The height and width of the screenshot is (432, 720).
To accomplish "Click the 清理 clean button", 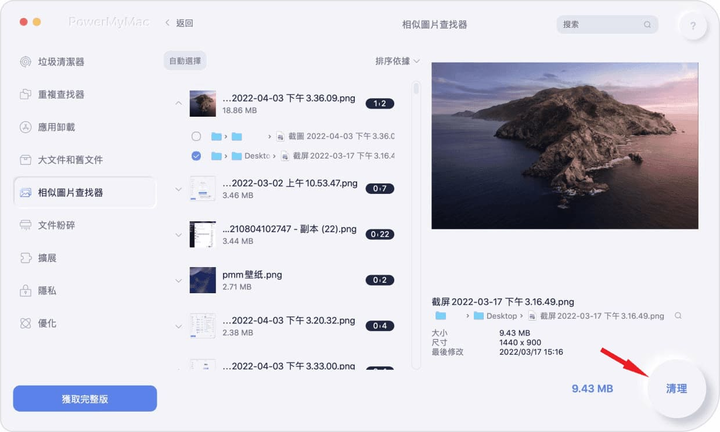I will click(x=676, y=388).
